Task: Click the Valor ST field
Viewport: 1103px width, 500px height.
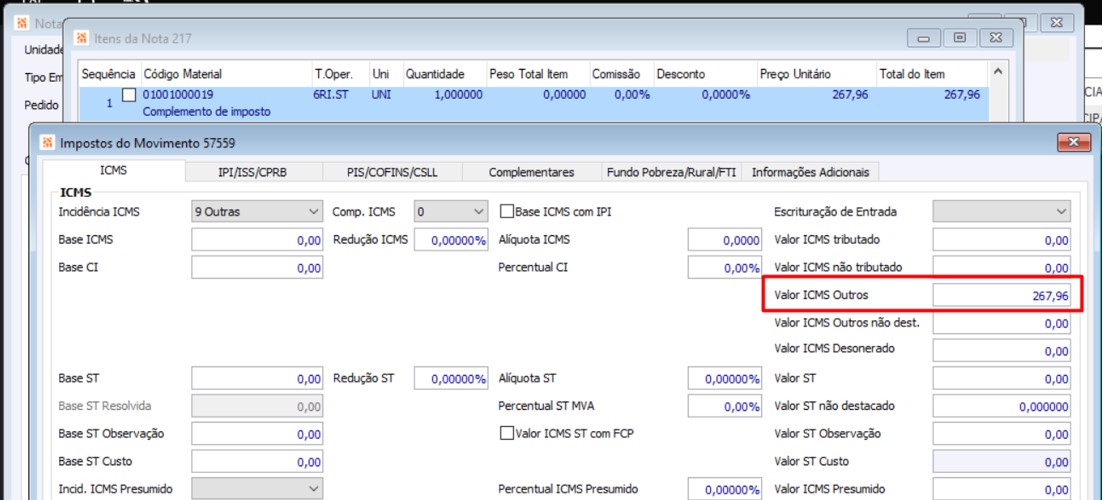Action: tap(1002, 378)
